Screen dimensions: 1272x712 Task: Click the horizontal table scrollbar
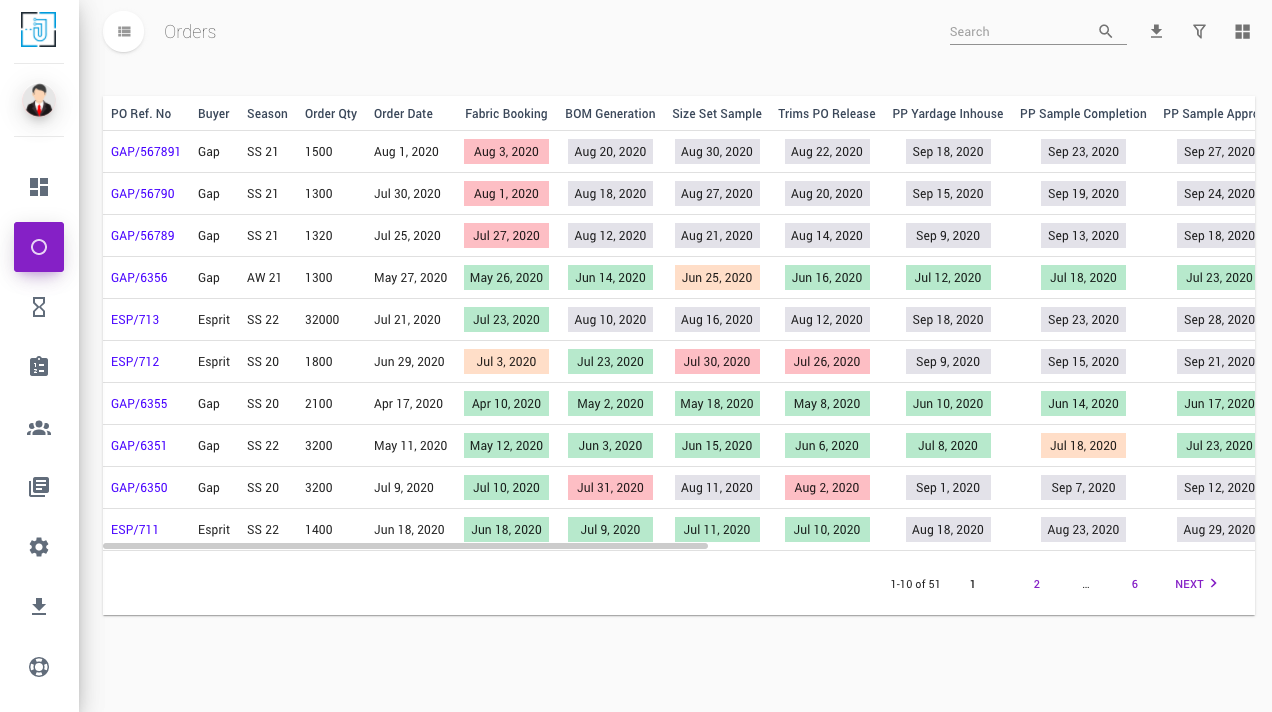click(x=405, y=546)
